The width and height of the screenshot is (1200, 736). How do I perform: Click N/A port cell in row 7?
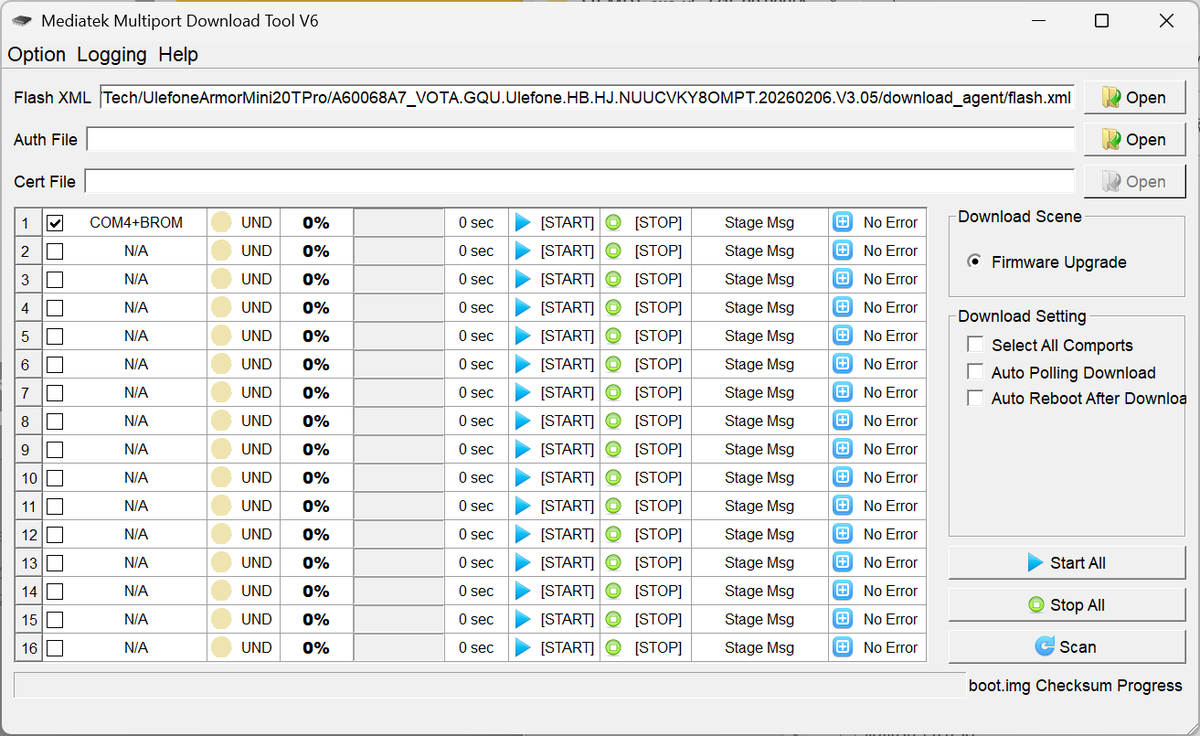(x=136, y=392)
